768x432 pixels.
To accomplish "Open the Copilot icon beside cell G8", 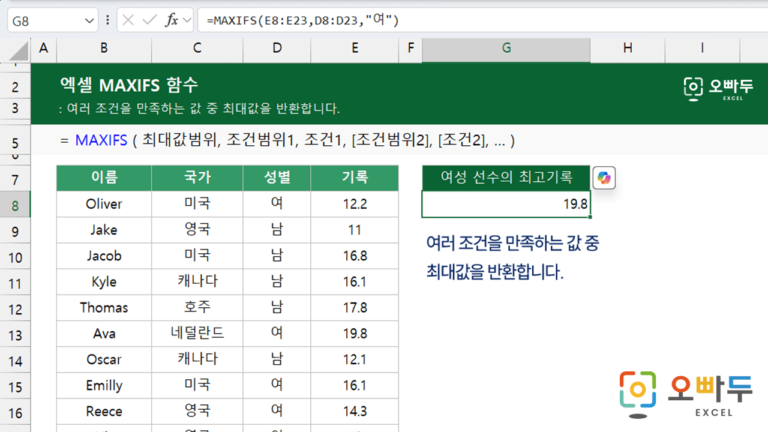I will point(604,178).
